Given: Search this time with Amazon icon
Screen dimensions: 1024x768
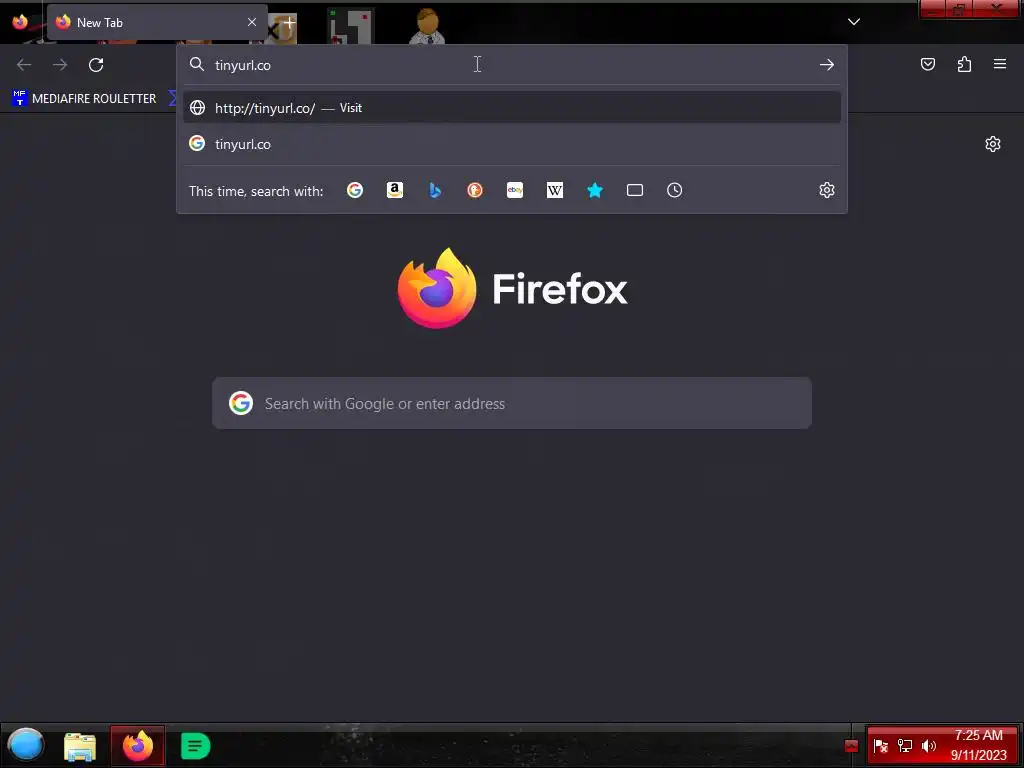Looking at the screenshot, I should (x=394, y=190).
